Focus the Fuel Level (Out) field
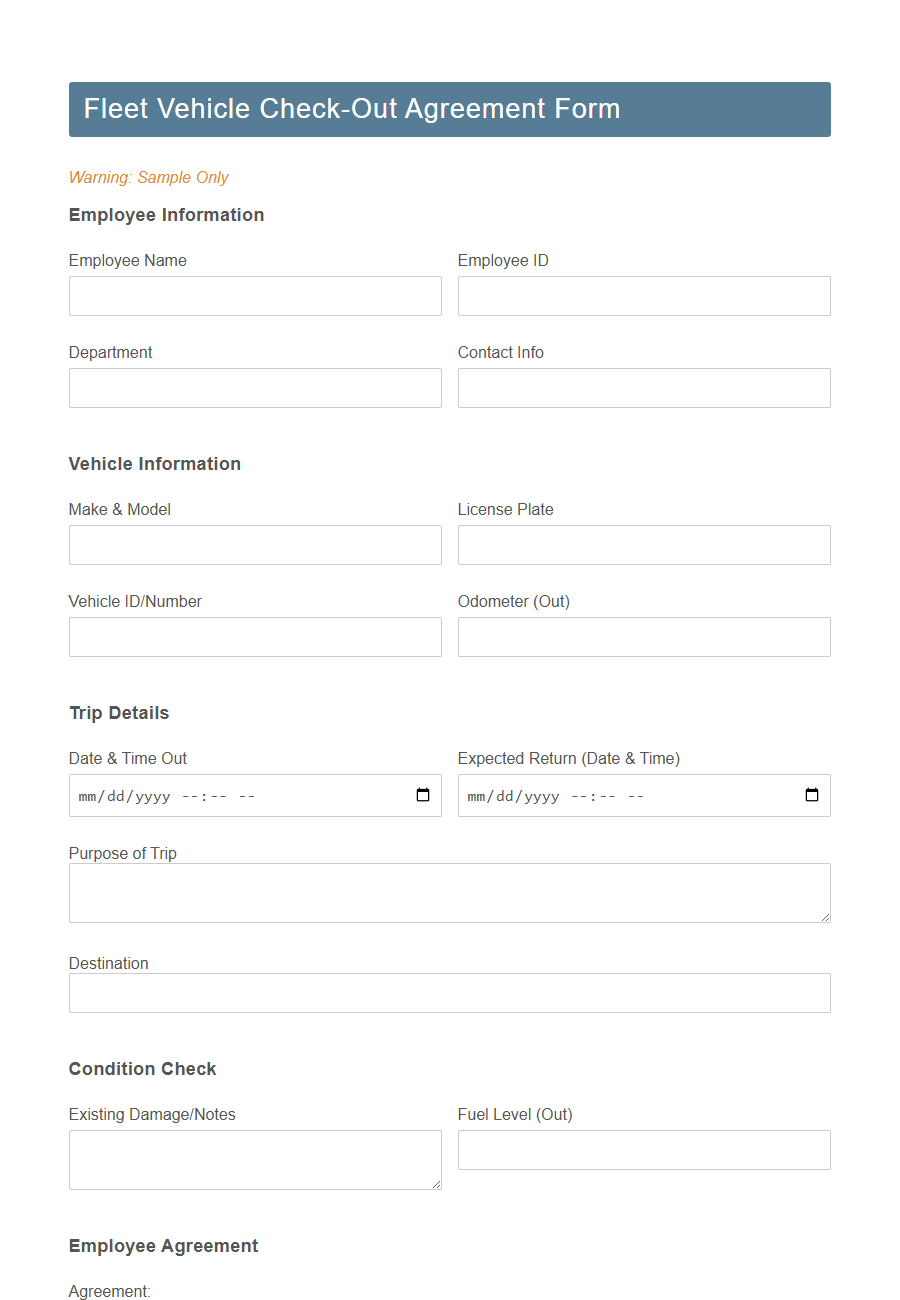900x1300 pixels. tap(644, 1150)
